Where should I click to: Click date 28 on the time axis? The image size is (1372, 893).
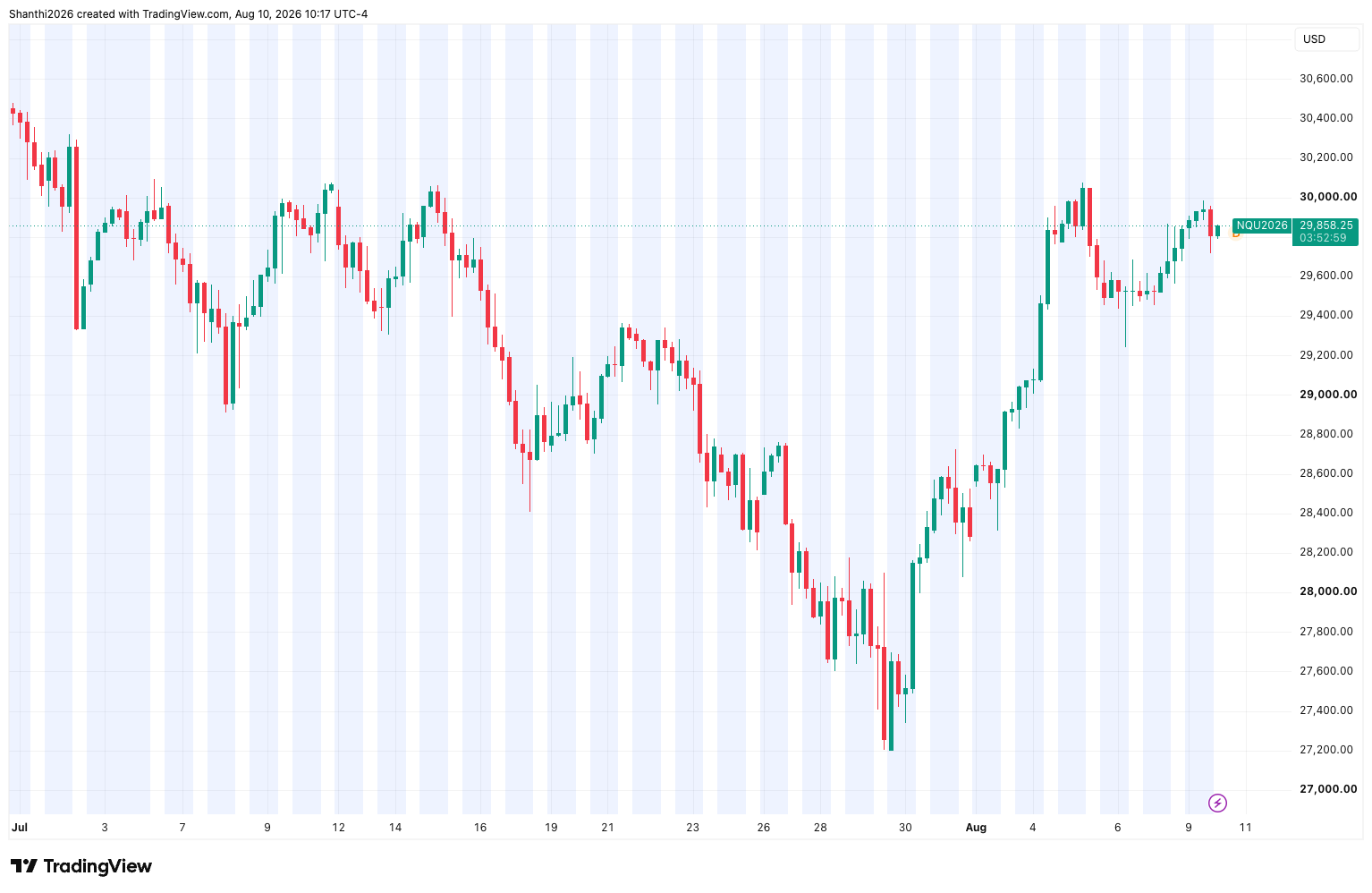pyautogui.click(x=820, y=828)
